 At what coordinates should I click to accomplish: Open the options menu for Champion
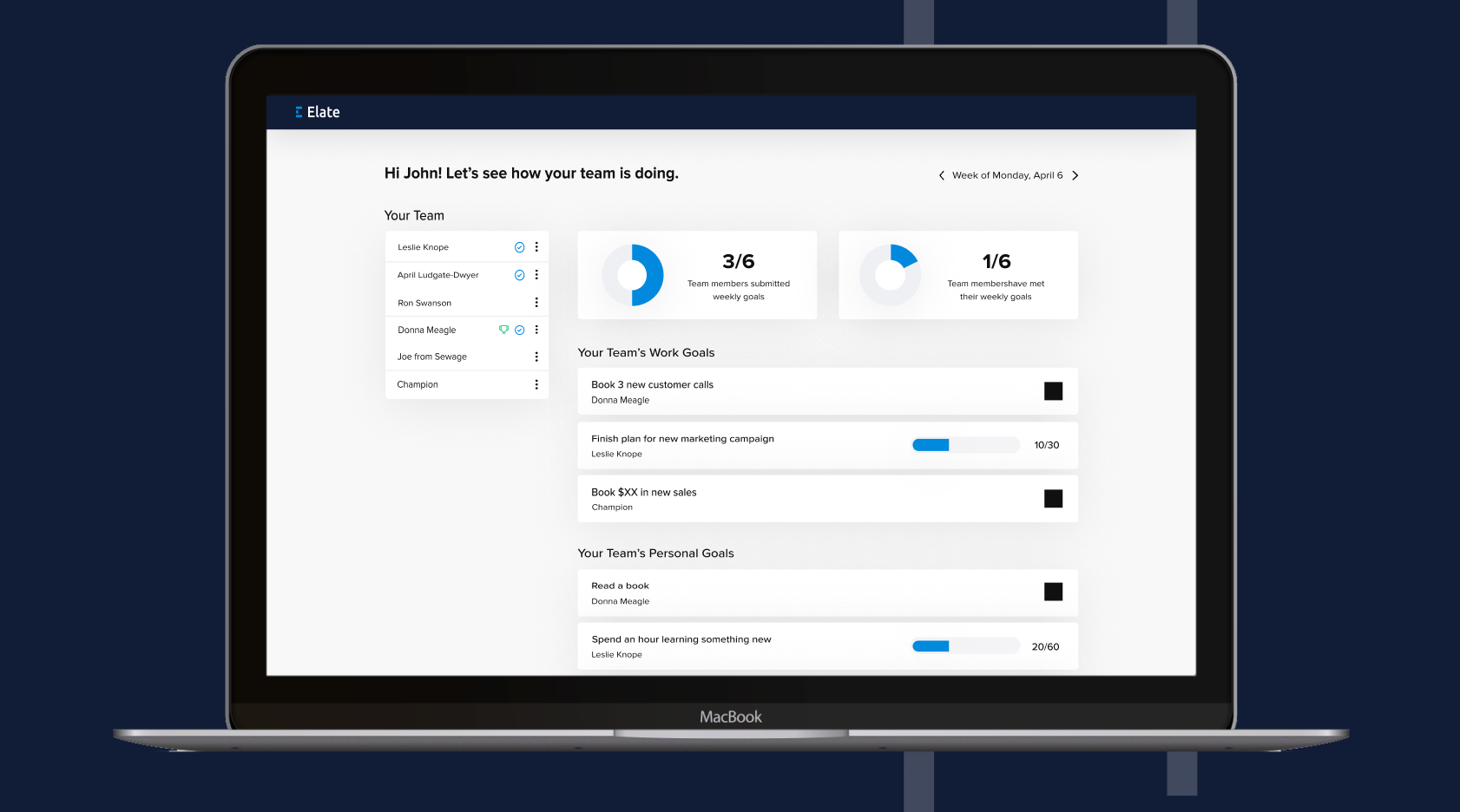tap(537, 384)
